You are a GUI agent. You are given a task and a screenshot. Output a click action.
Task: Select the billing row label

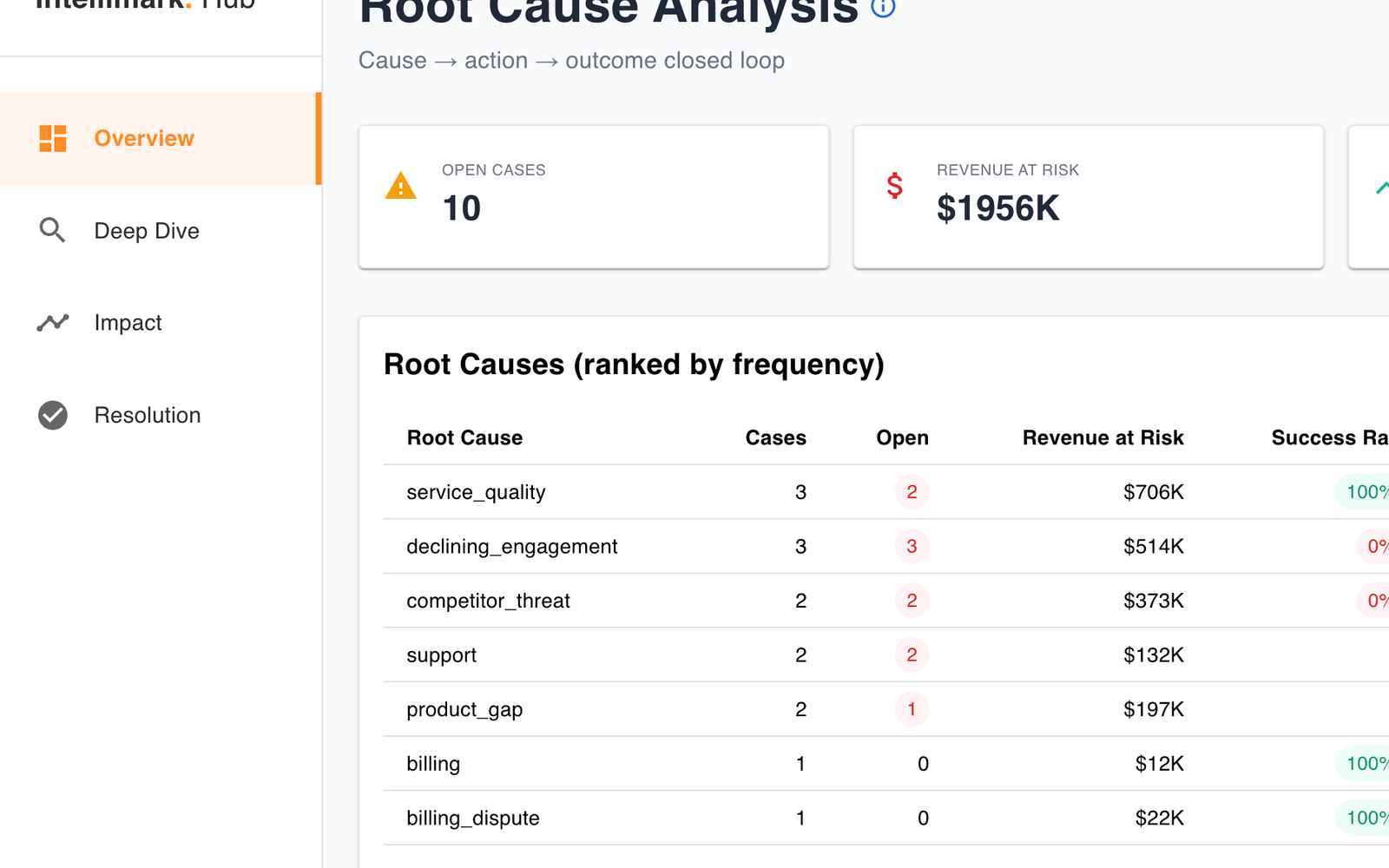coord(433,764)
